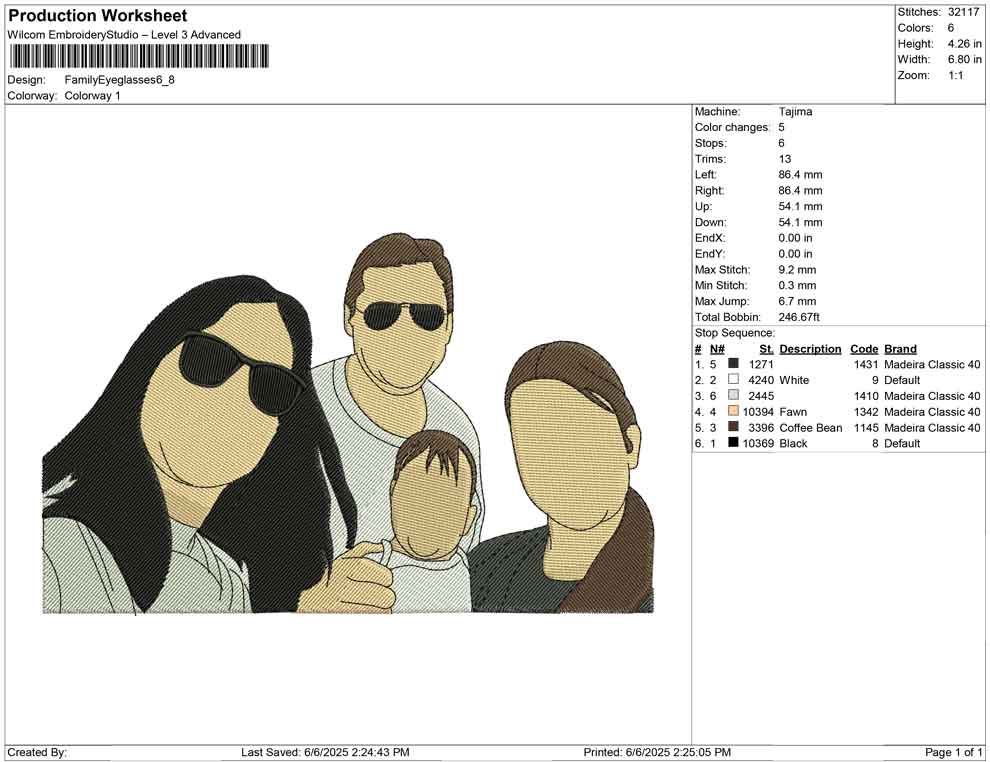The image size is (990, 762).
Task: Click the EndX value '0.00 in'
Action: coord(796,238)
